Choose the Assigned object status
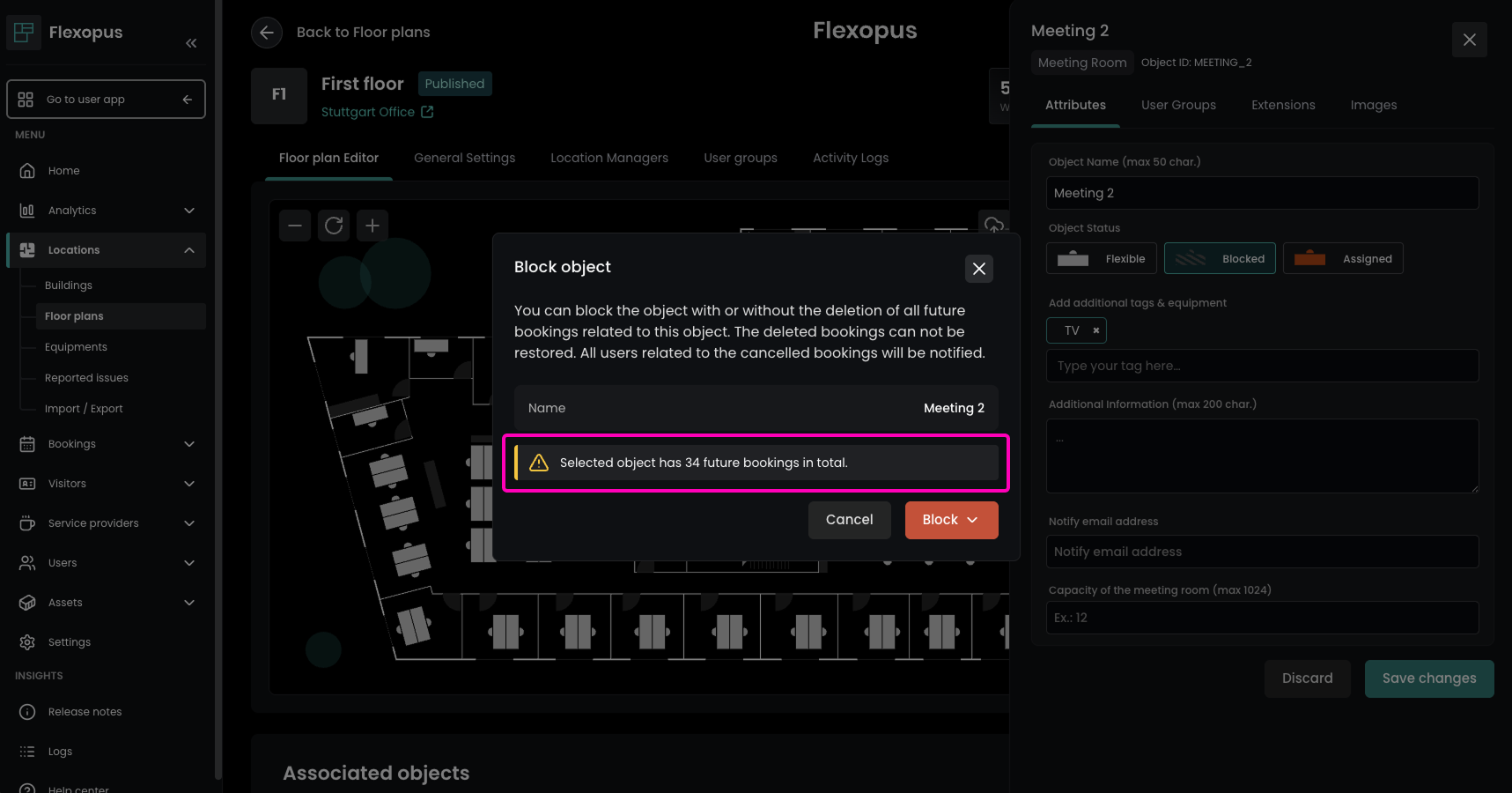 (x=1343, y=259)
